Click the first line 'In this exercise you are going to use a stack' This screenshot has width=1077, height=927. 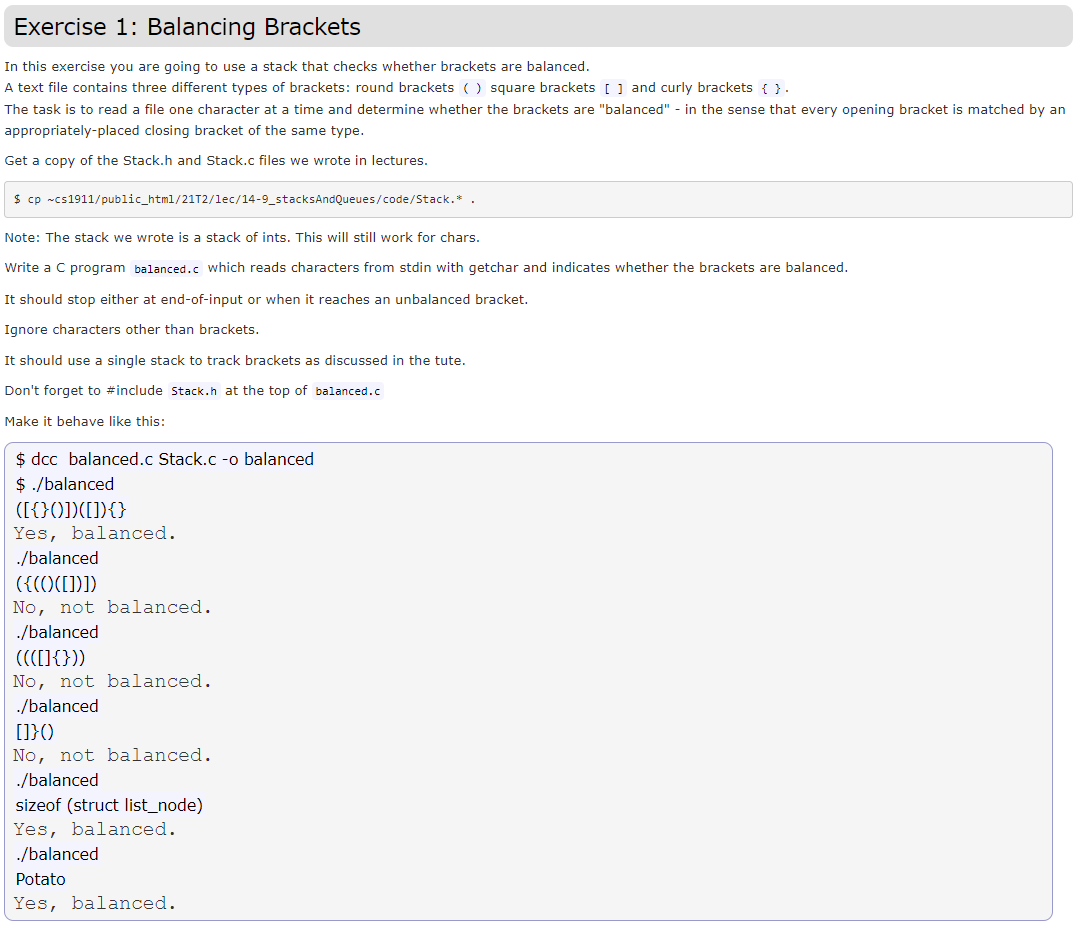pos(297,67)
